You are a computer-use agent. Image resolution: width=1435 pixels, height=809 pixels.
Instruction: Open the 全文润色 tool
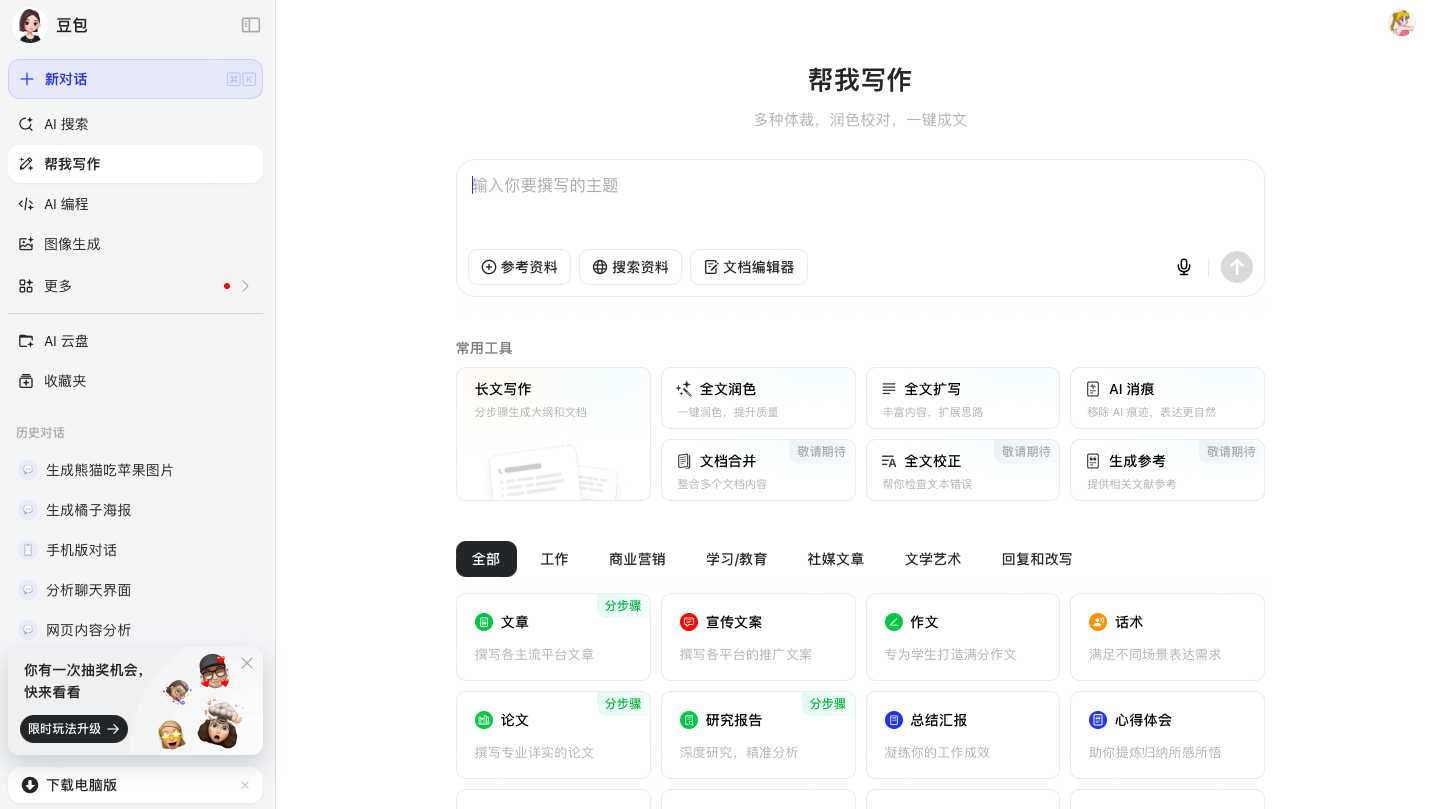coord(758,398)
